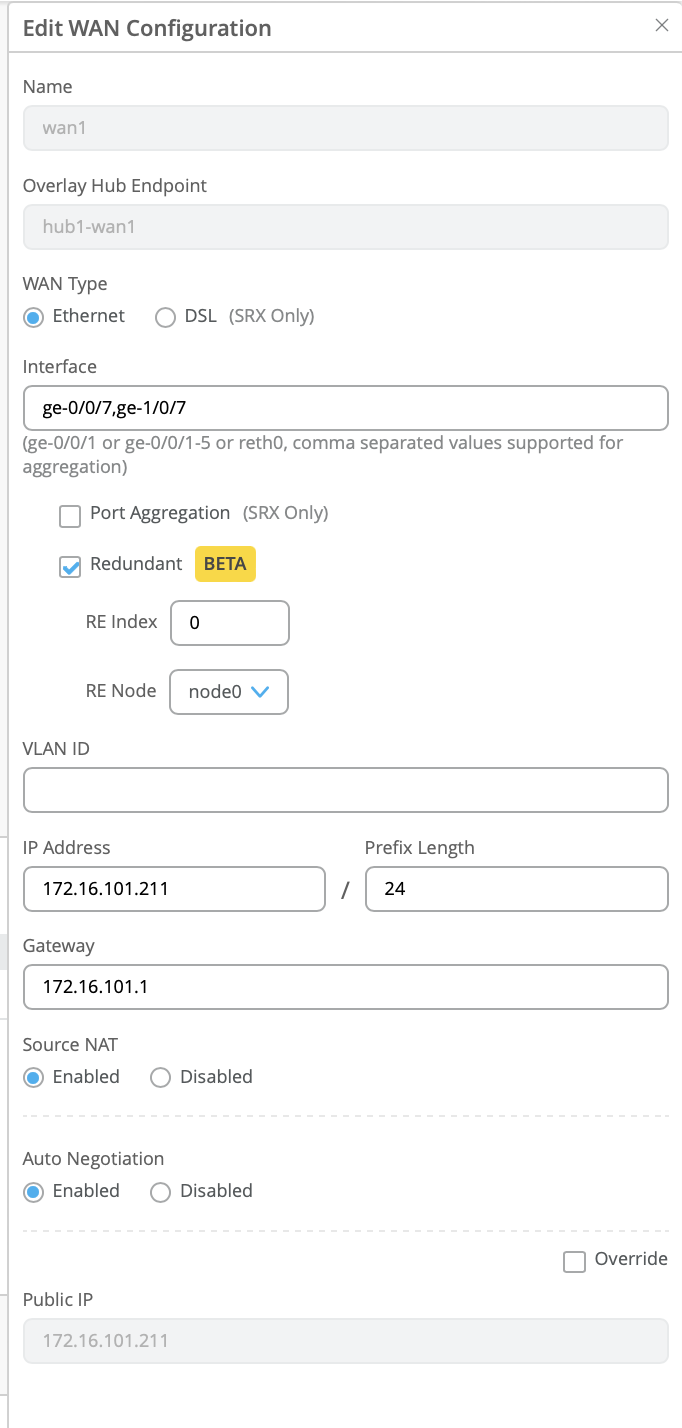Select Ethernet WAN type
This screenshot has width=682, height=1428.
34,317
